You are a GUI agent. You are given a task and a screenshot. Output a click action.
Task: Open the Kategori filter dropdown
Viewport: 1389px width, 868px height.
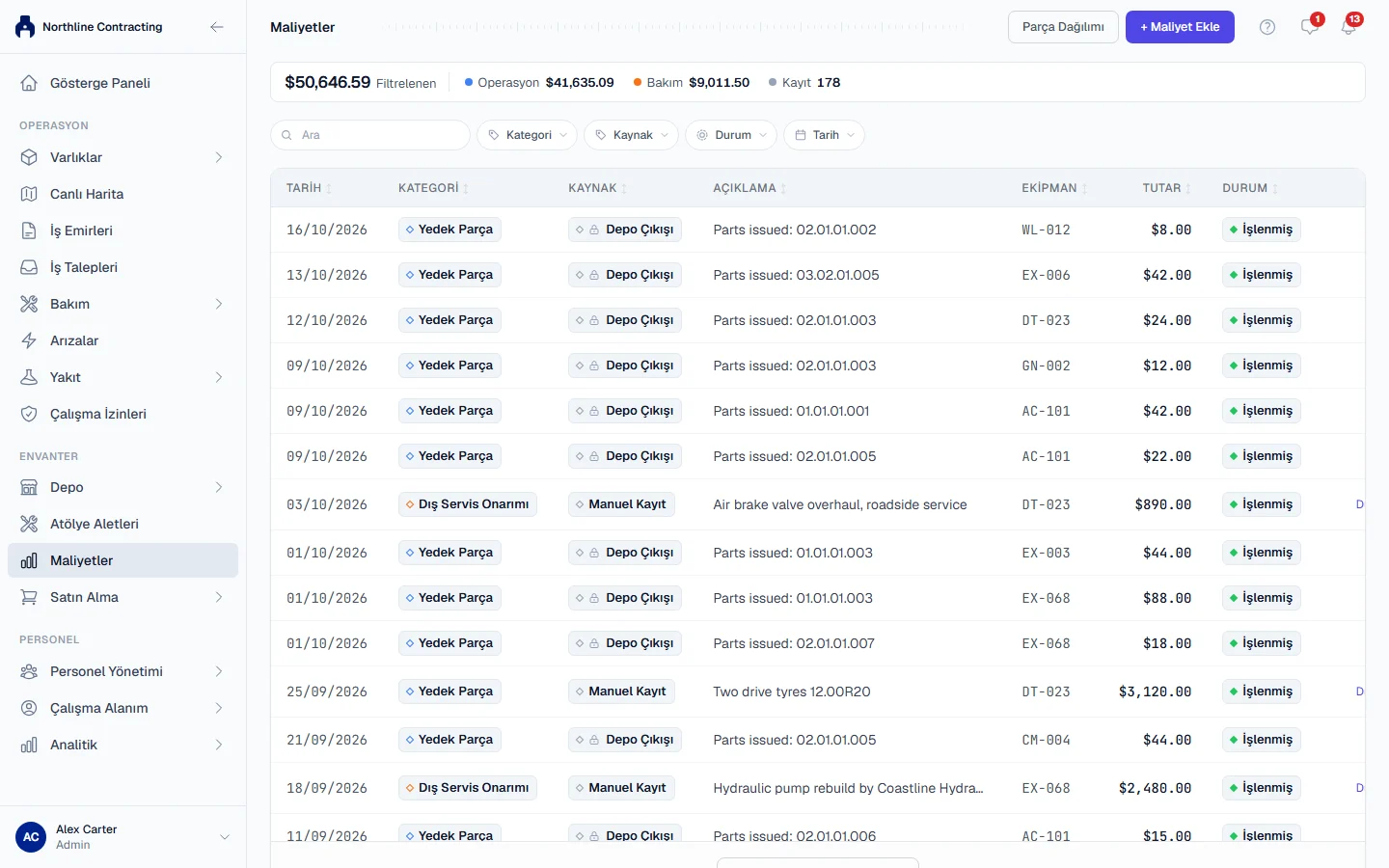pyautogui.click(x=527, y=135)
